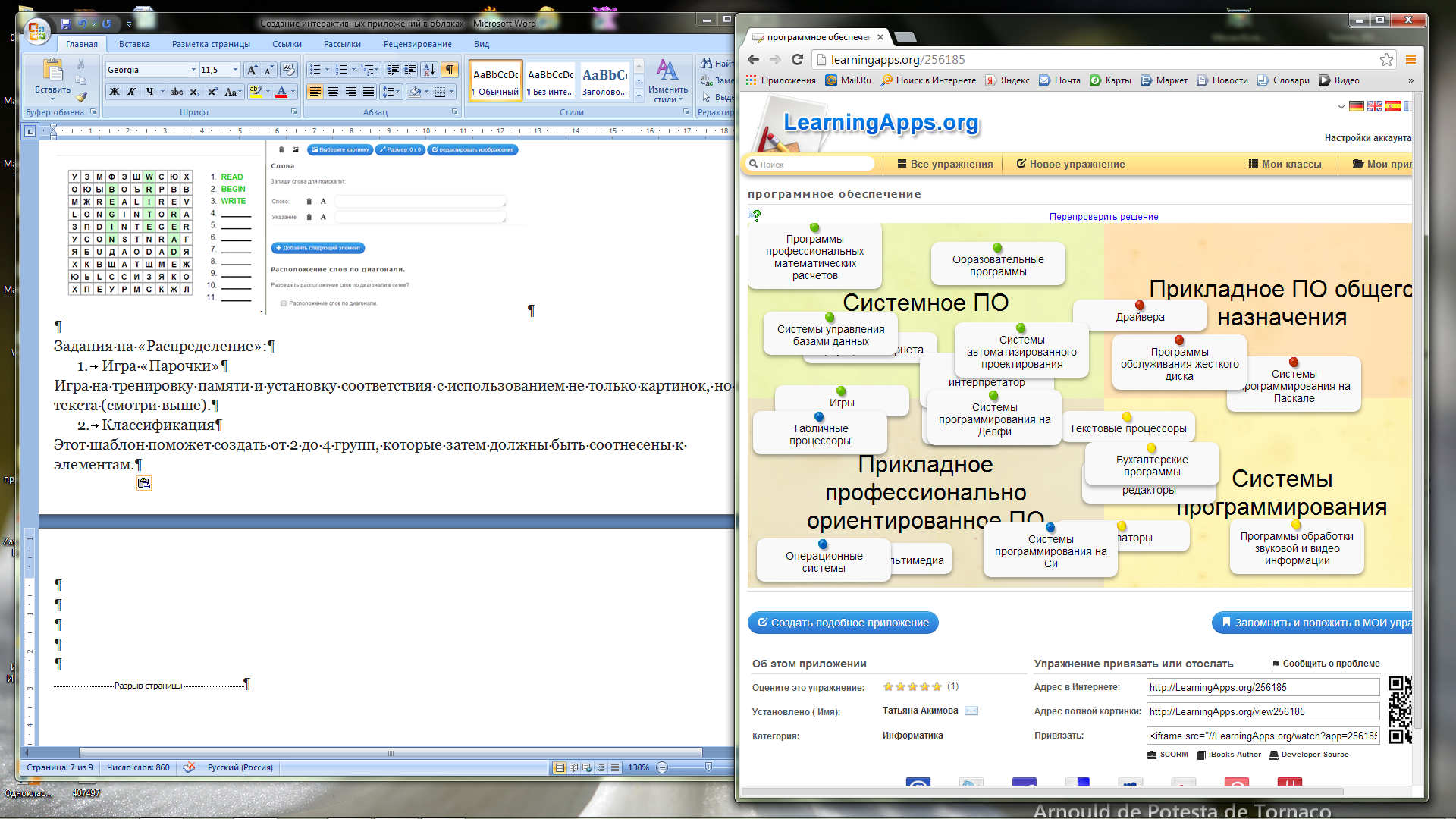Viewport: 1456px width, 819px height.
Task: Expand the styles gallery More arrow
Action: pyautogui.click(x=639, y=96)
